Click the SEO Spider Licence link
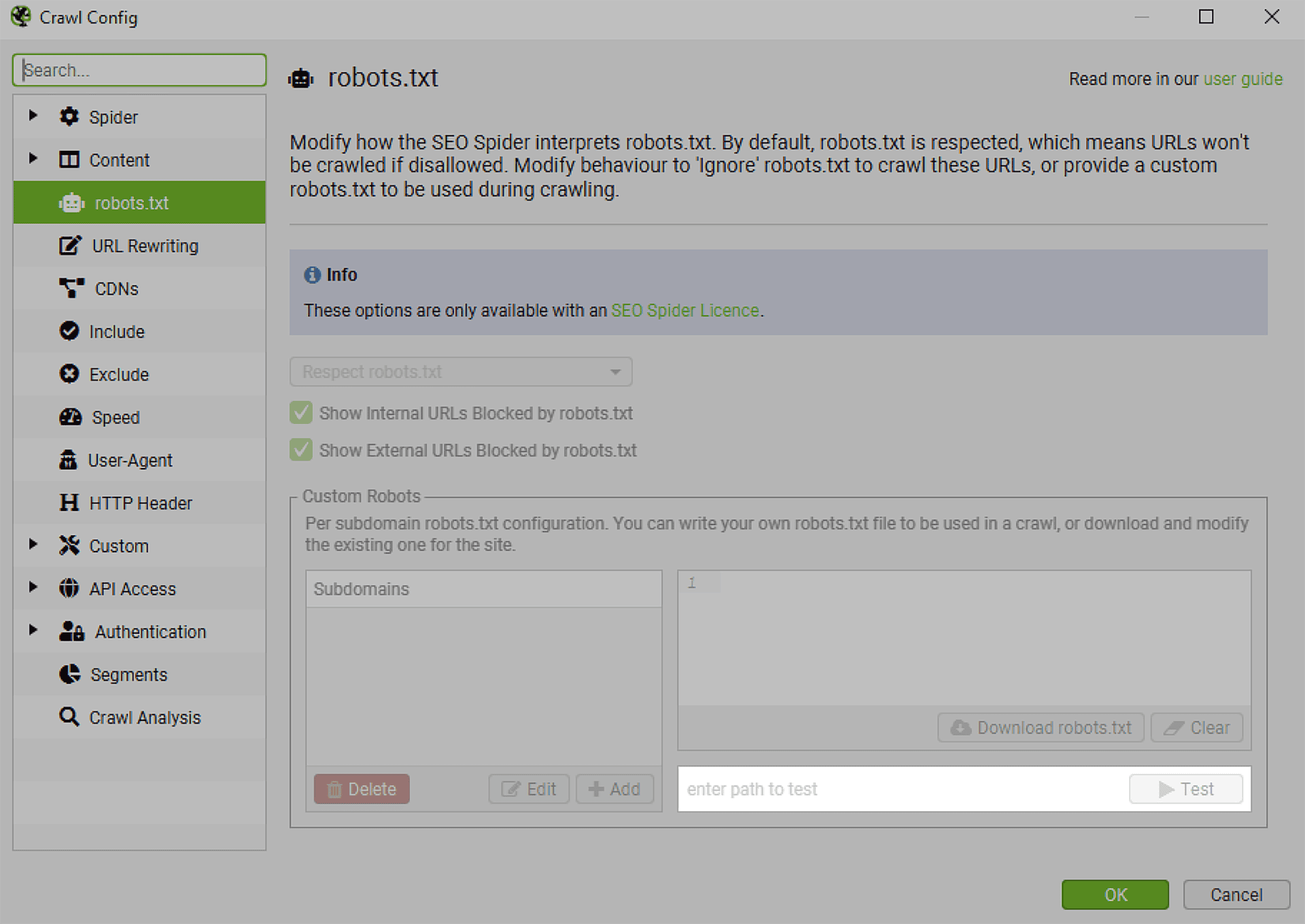The image size is (1305, 924). pyautogui.click(x=684, y=310)
